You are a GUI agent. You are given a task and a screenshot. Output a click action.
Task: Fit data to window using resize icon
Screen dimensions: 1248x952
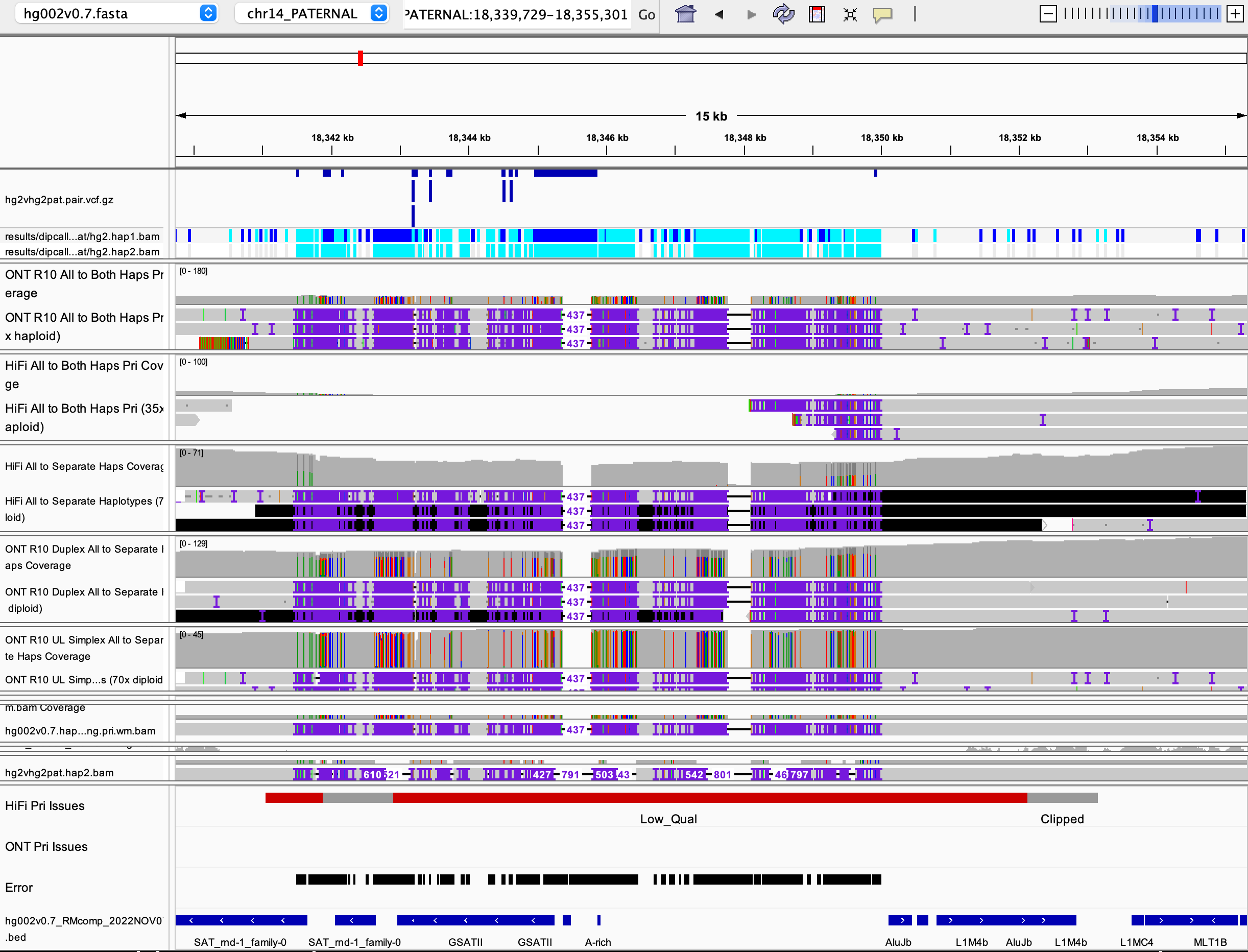tap(849, 14)
